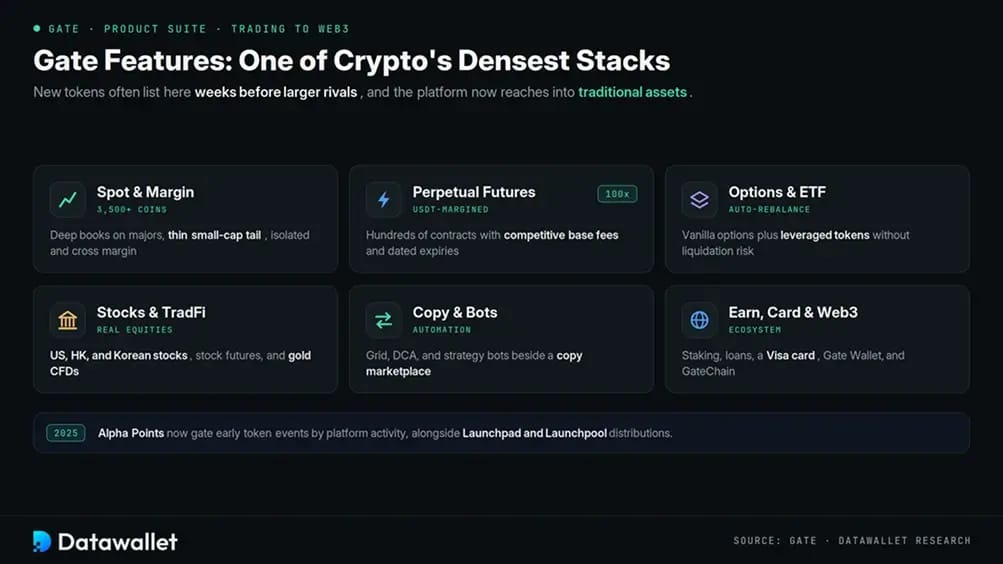The height and width of the screenshot is (564, 1003).
Task: Click the Earn, Card & Web3 globe icon
Action: click(x=699, y=320)
